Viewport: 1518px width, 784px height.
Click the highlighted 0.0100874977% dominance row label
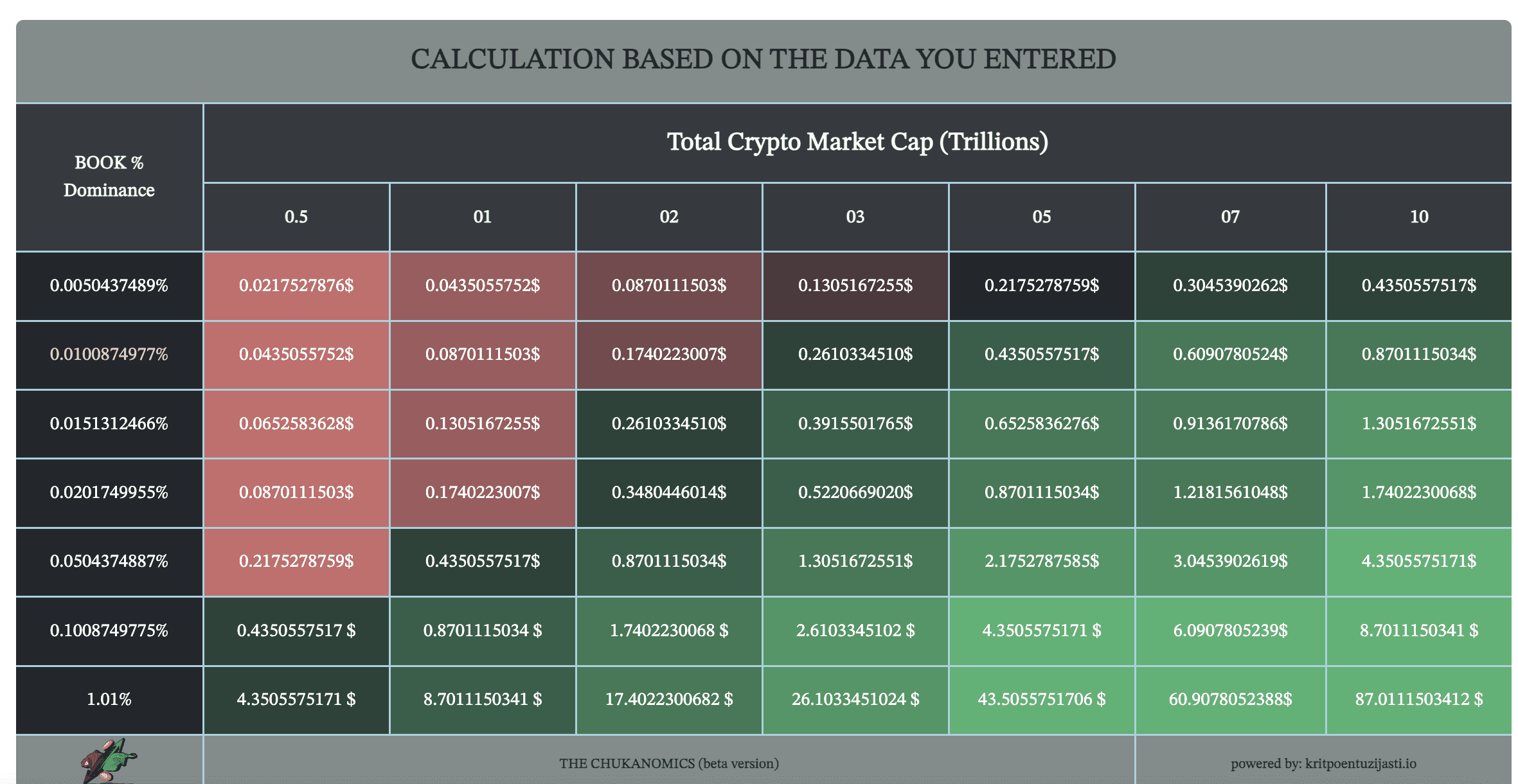point(109,354)
